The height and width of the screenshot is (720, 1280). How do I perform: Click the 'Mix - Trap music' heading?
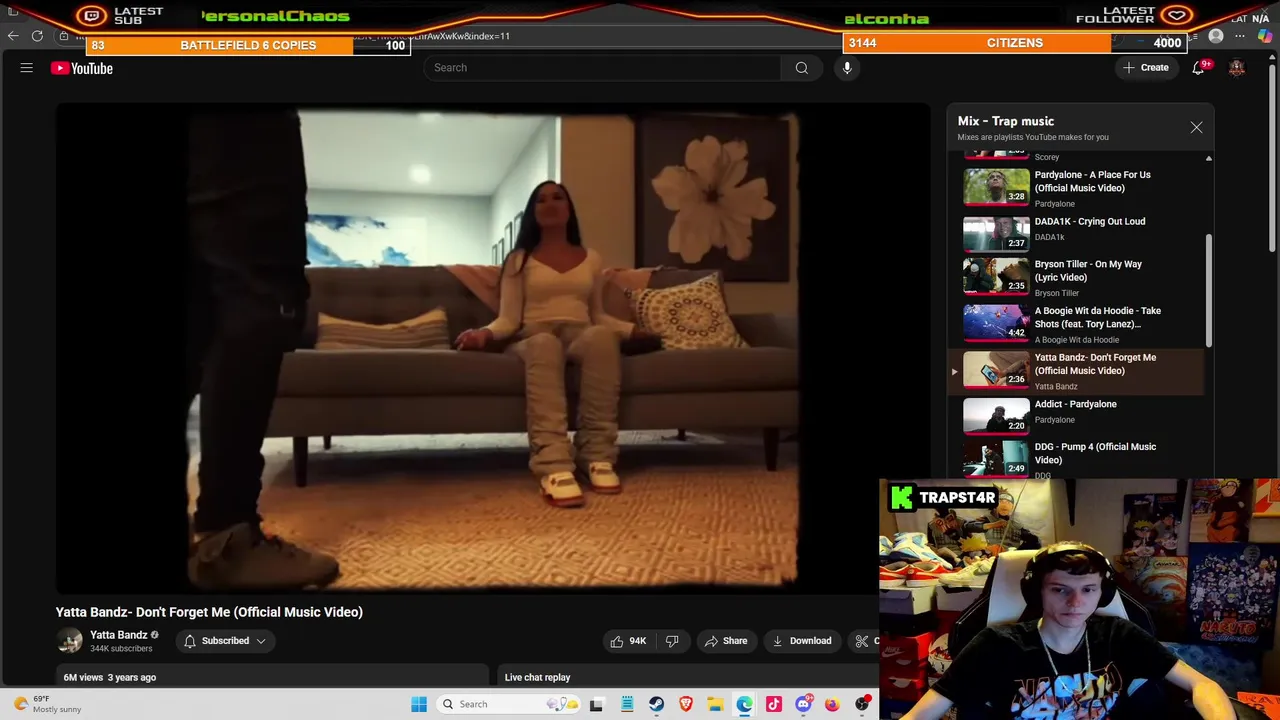point(1006,121)
